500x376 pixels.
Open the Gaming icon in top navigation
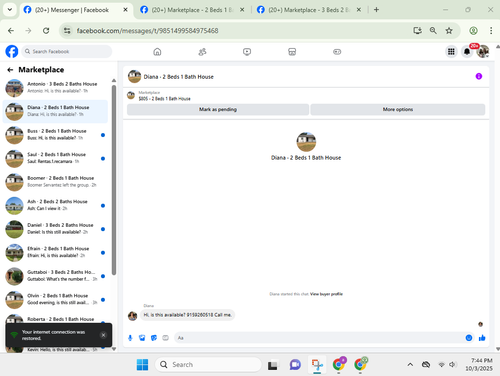337,52
